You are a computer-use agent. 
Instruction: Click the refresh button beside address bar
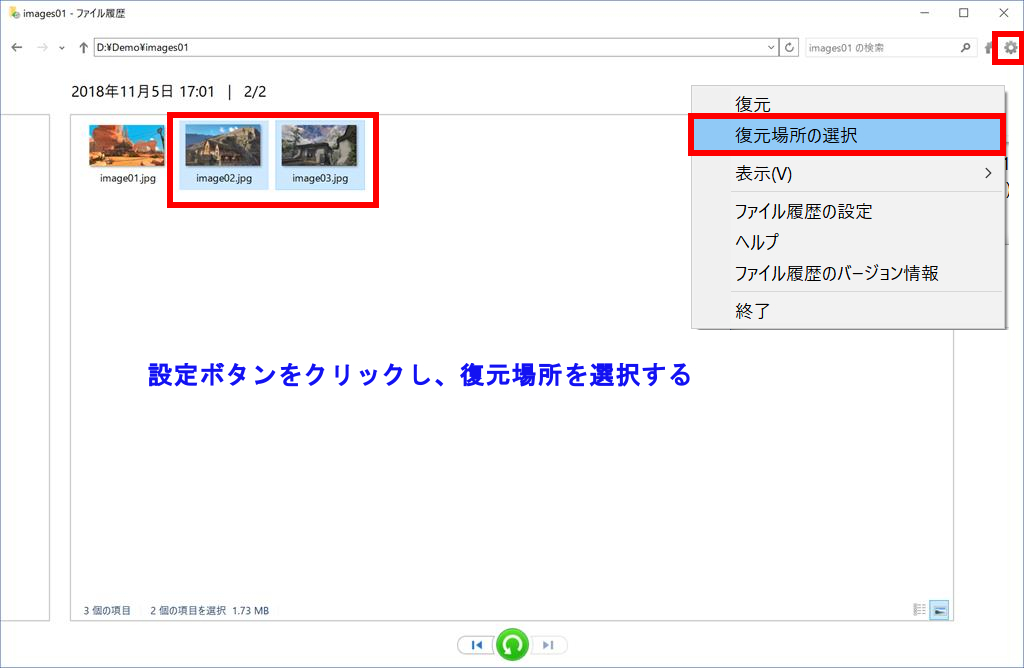click(790, 48)
